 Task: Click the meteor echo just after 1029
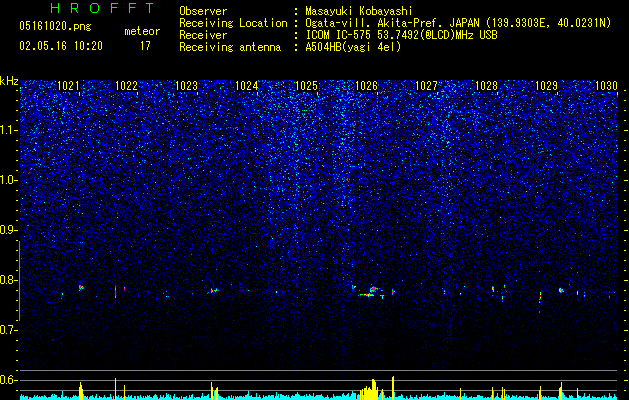561,290
